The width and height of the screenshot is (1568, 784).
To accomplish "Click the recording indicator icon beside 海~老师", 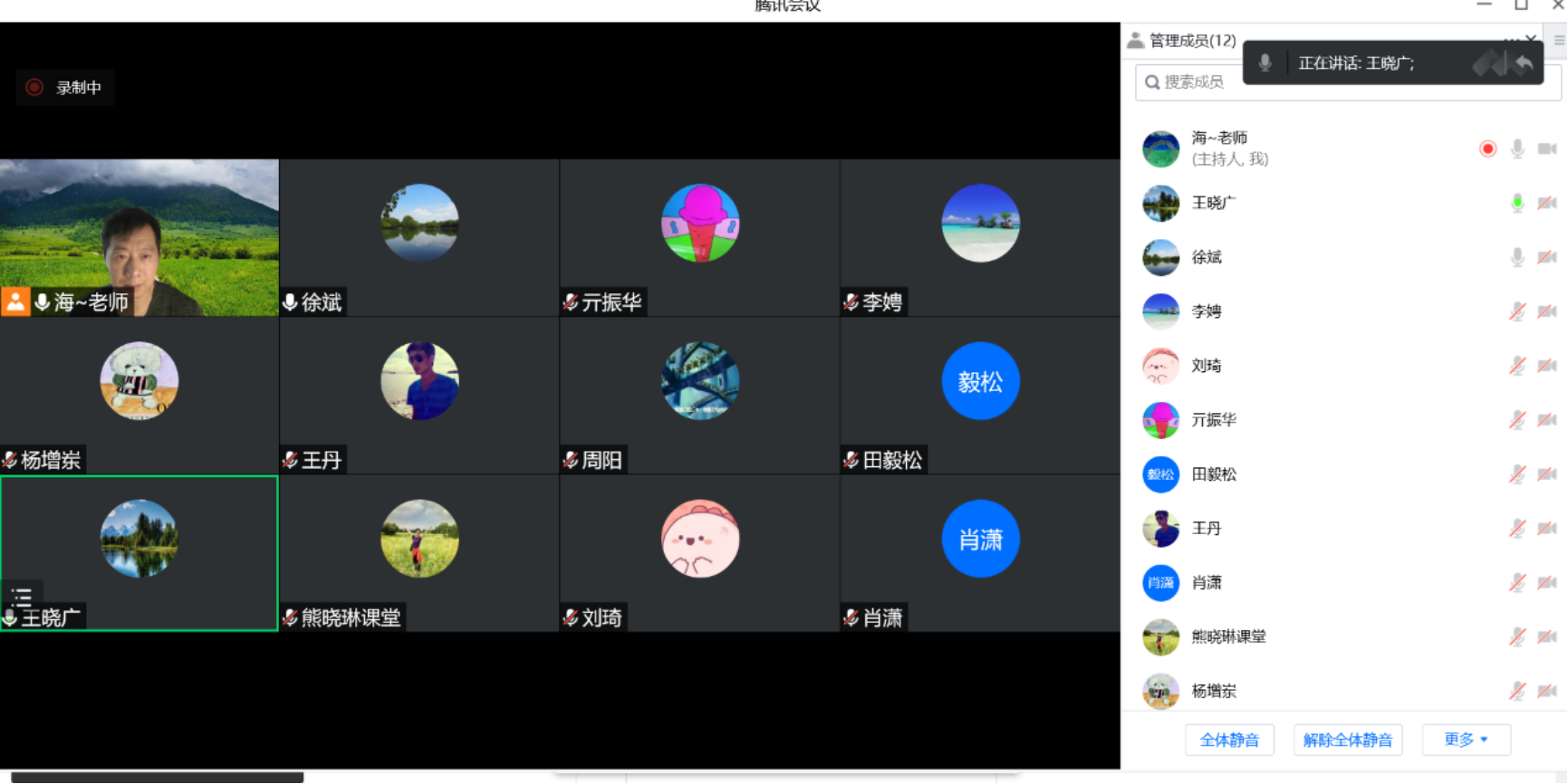I will pos(1487,148).
